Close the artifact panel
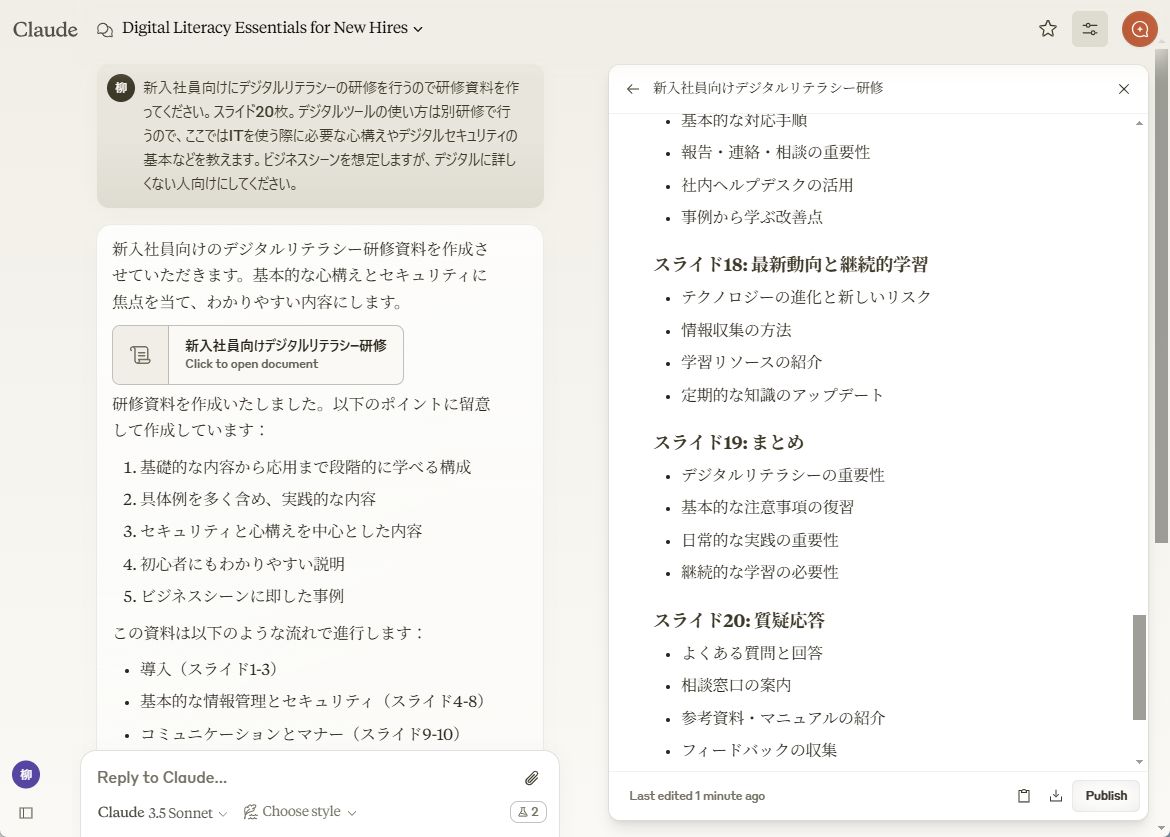Image resolution: width=1170 pixels, height=837 pixels. click(1124, 89)
